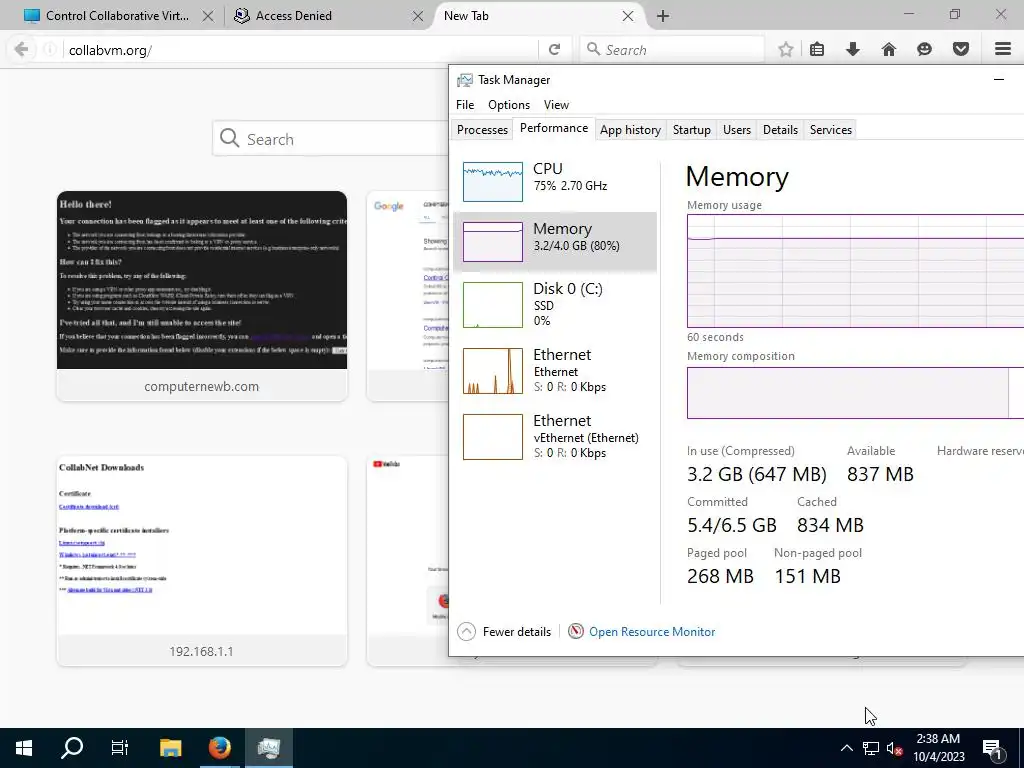Click Task Manager title bar icon

(x=464, y=80)
